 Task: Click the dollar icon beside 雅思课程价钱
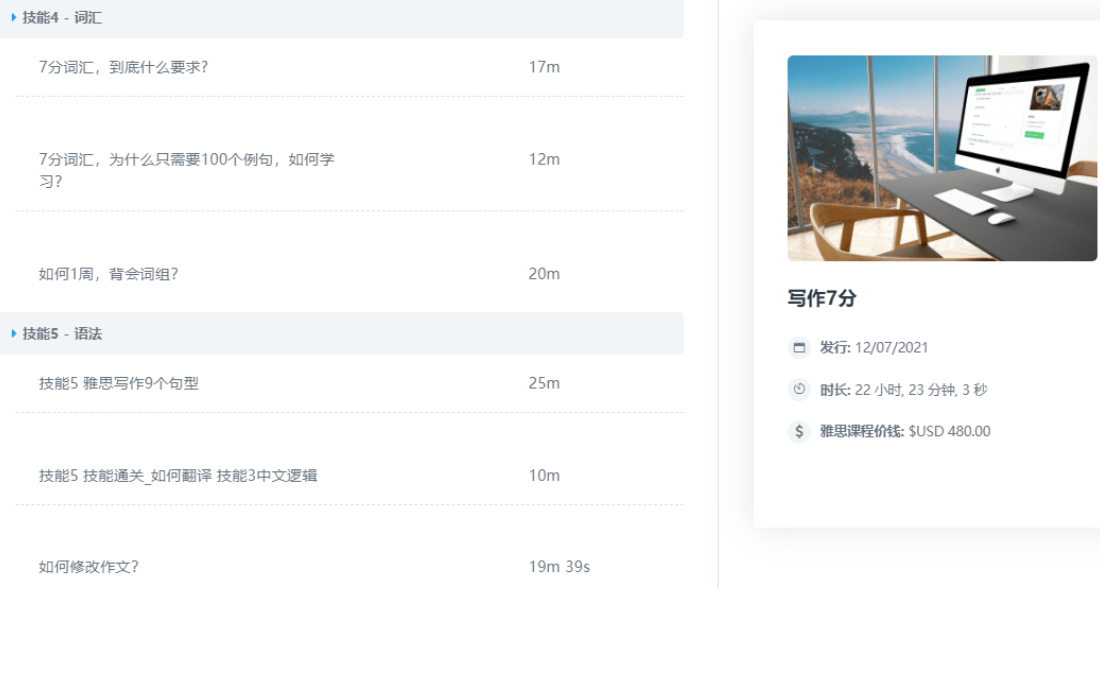[799, 432]
